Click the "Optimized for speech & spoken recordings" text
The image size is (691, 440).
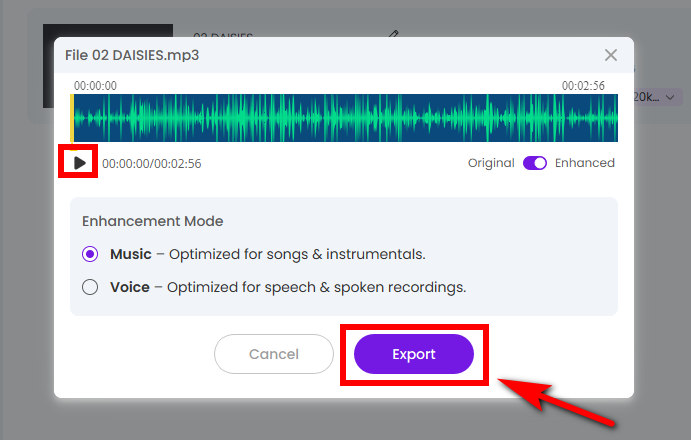[316, 287]
